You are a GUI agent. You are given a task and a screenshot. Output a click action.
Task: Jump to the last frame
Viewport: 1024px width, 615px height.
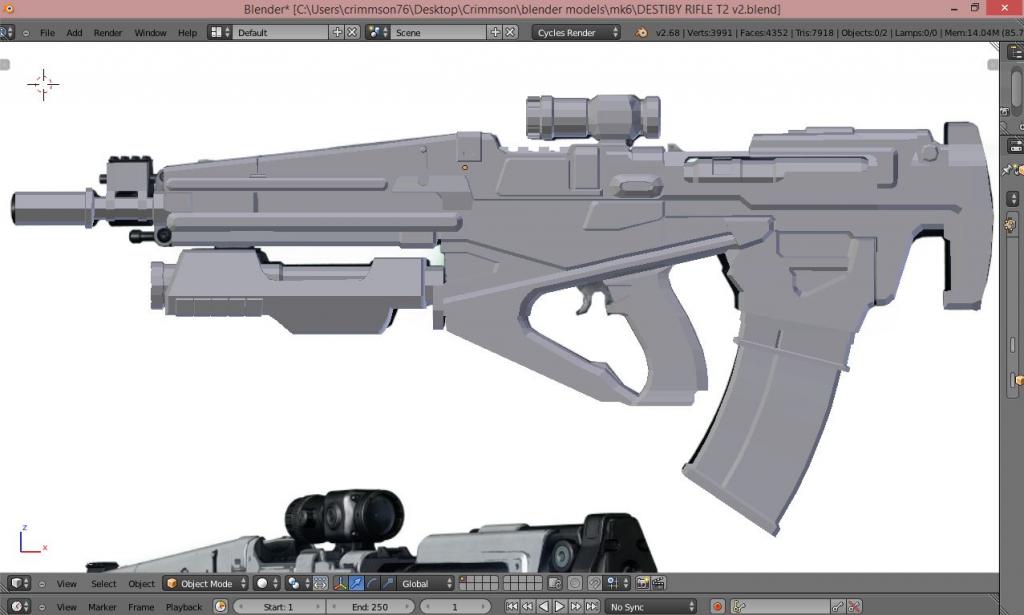point(592,607)
